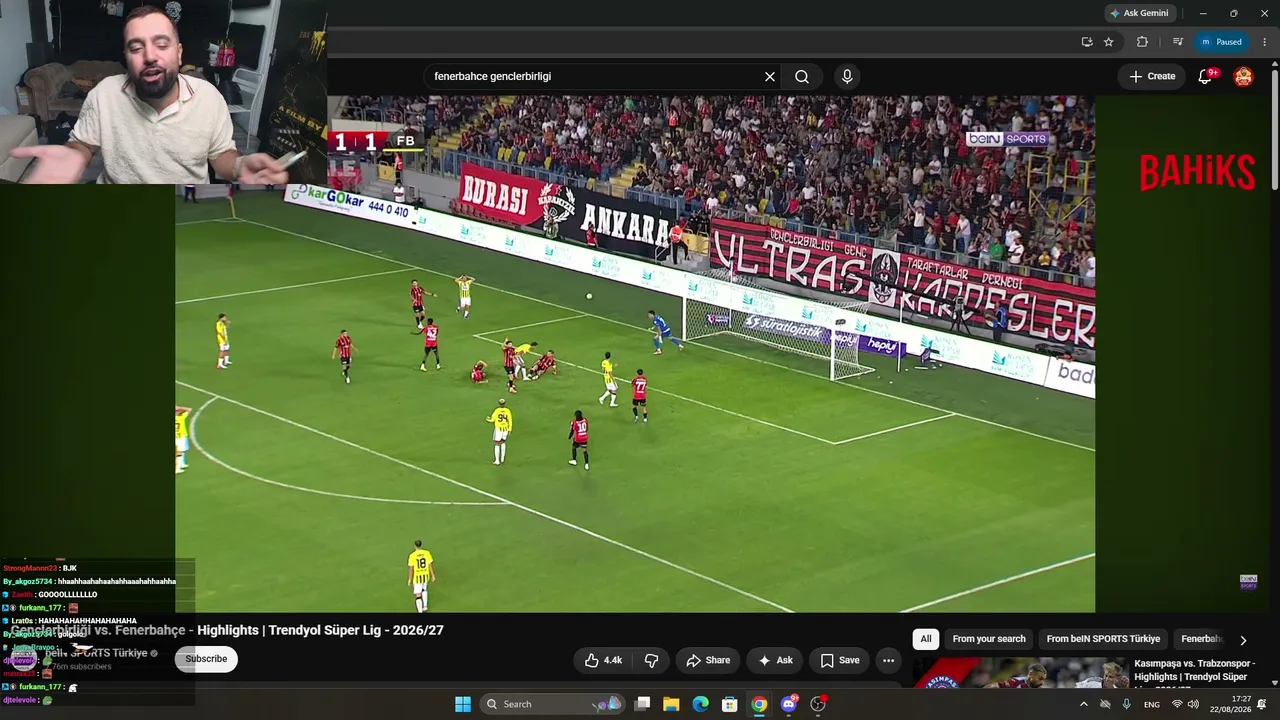Install this page as an app icon
Screen dimensions: 1280x720
pyautogui.click(x=1087, y=42)
